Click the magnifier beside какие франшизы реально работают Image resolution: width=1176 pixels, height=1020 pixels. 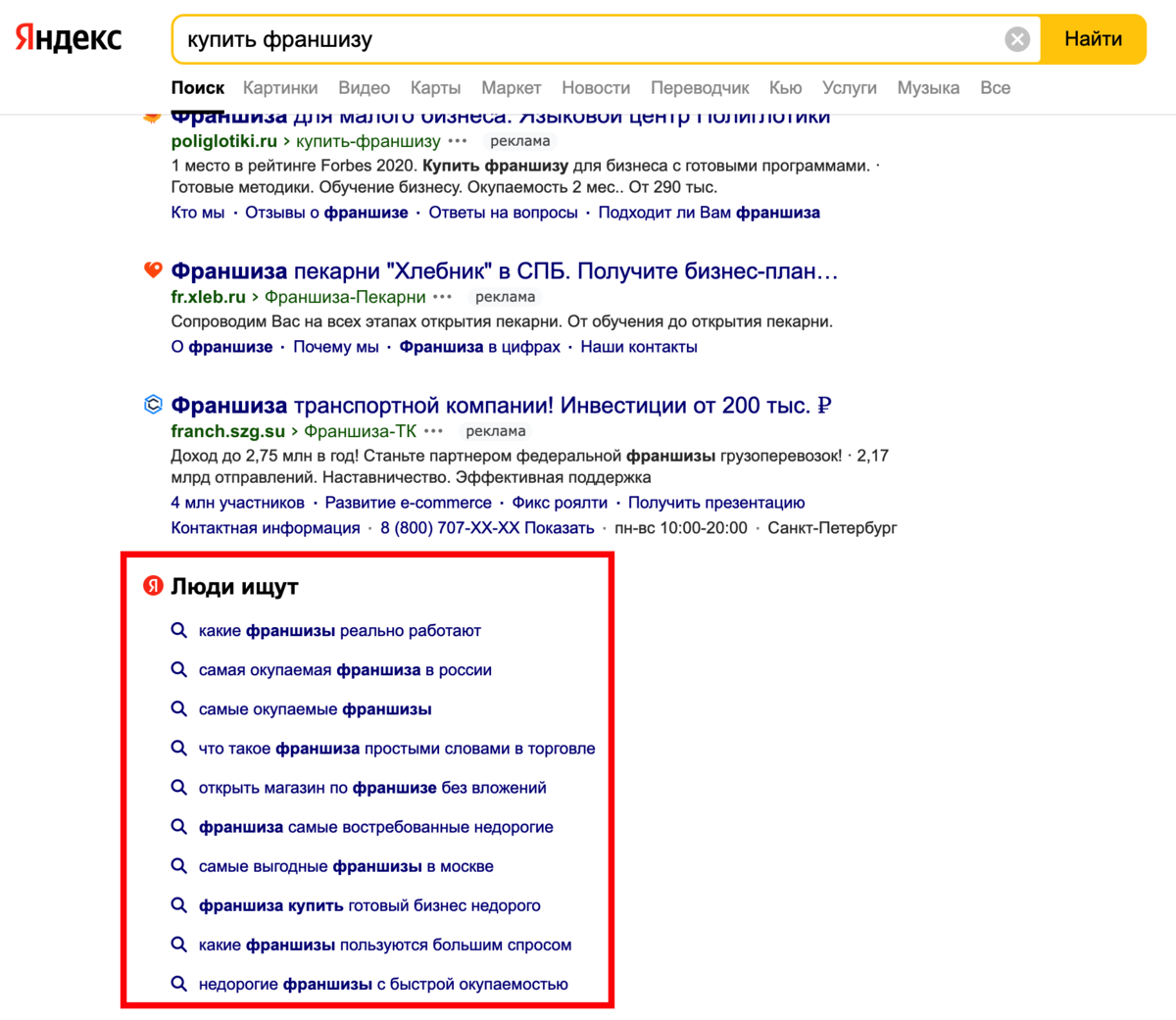tap(178, 631)
